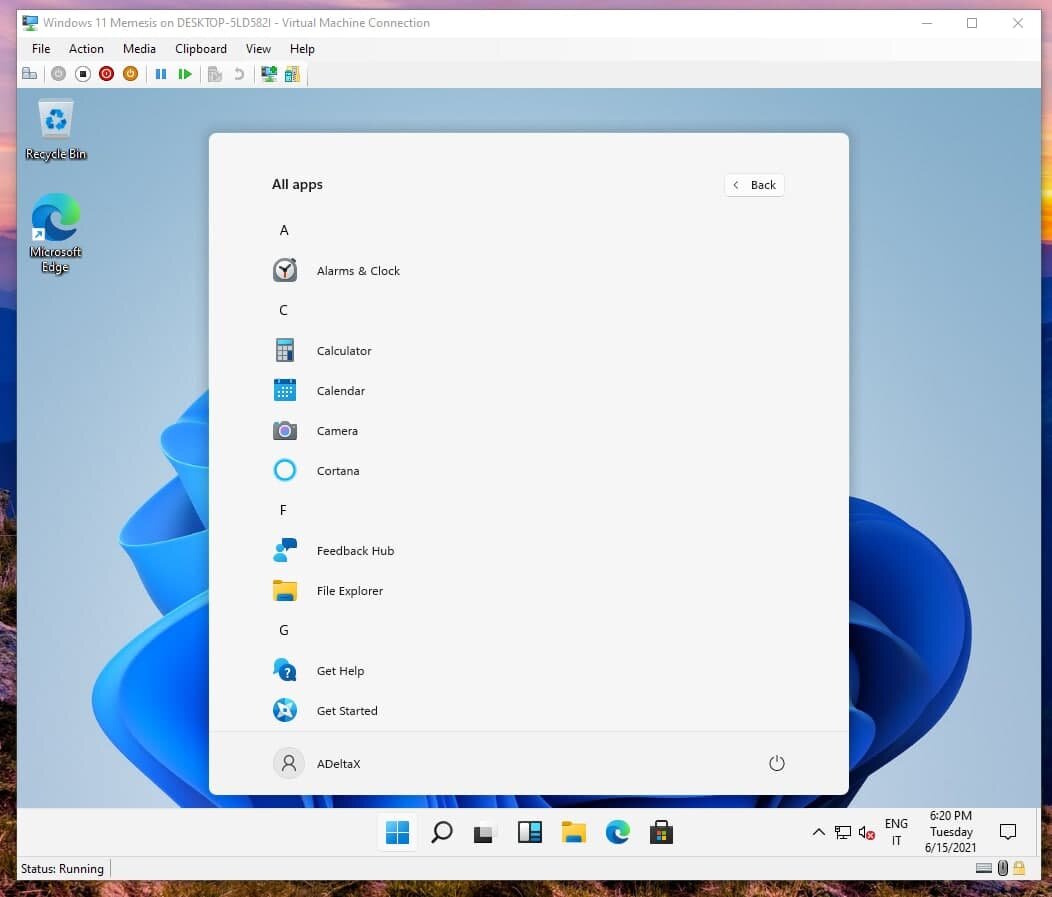1052x897 pixels.
Task: Open the Clipboard menu
Action: [201, 49]
